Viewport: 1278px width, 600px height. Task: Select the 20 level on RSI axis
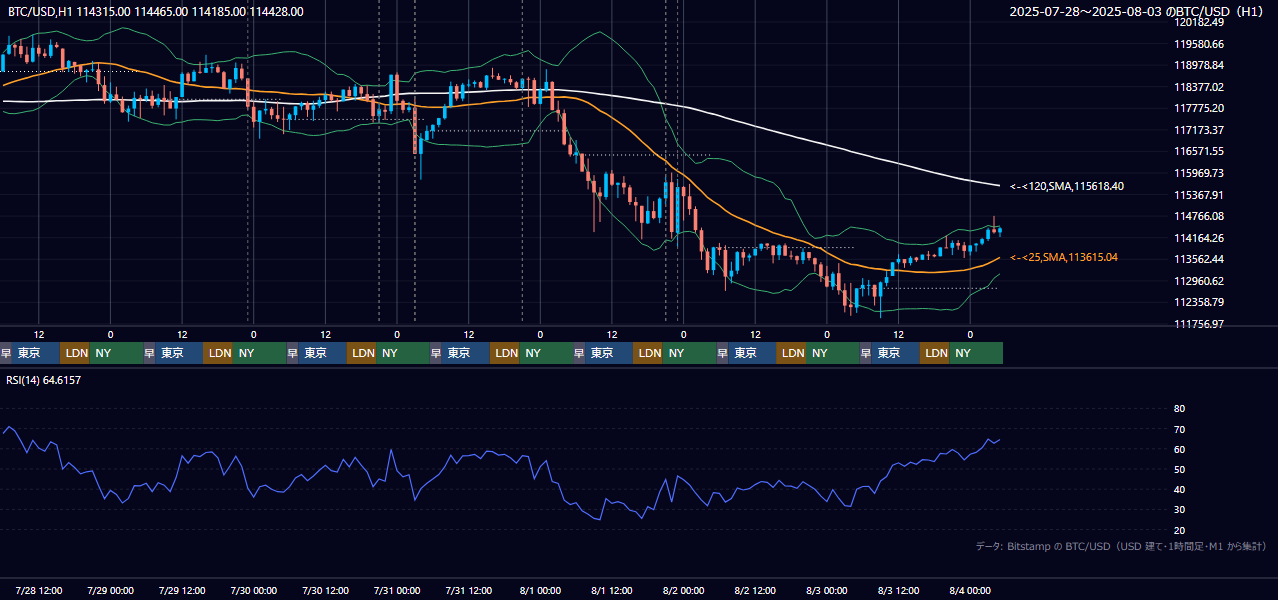[x=1179, y=530]
